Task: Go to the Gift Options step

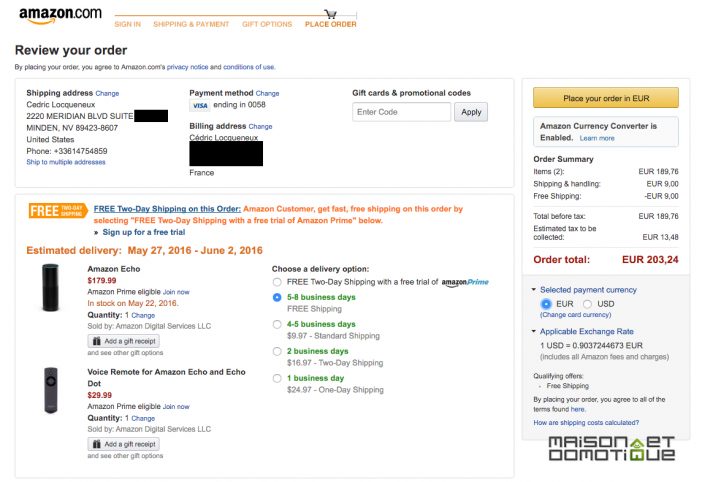Action: point(267,24)
